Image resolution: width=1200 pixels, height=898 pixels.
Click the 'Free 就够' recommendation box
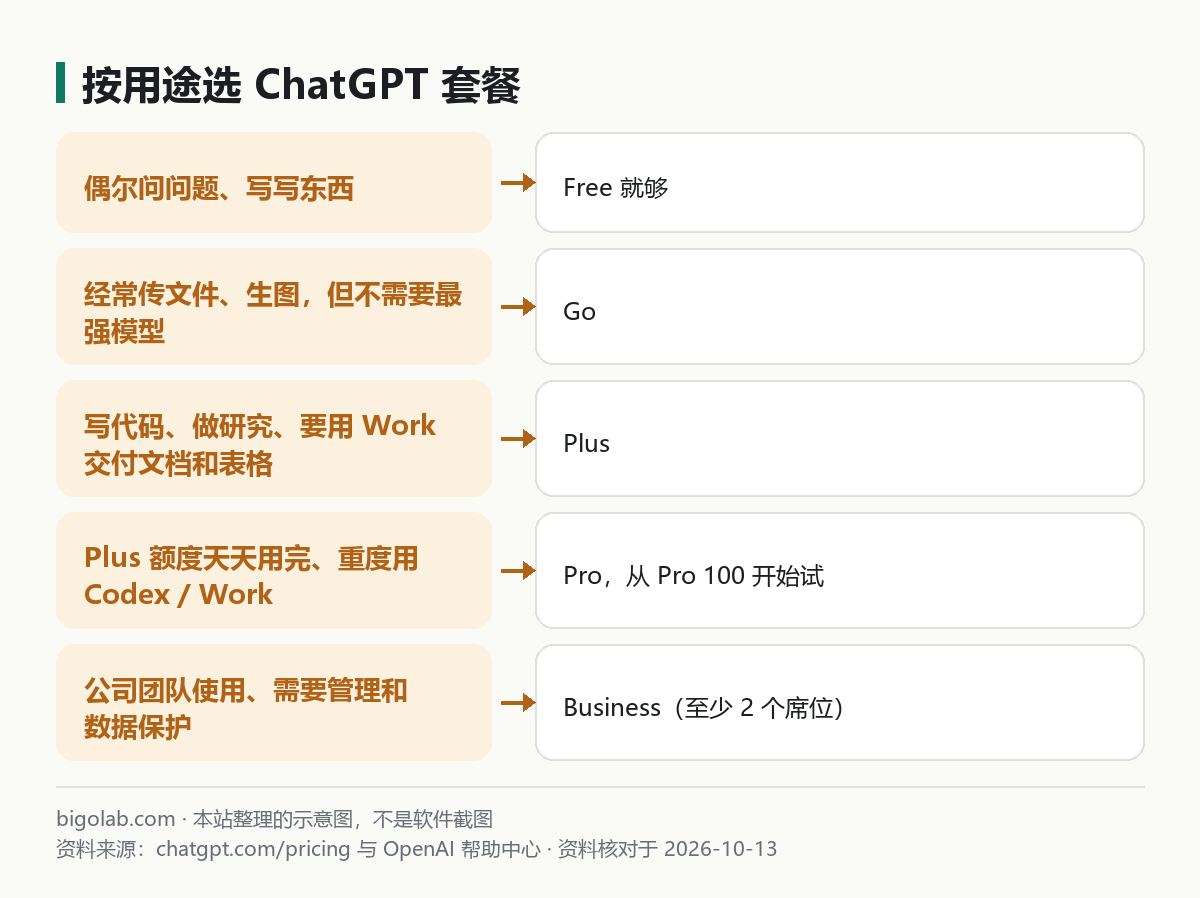pos(840,182)
